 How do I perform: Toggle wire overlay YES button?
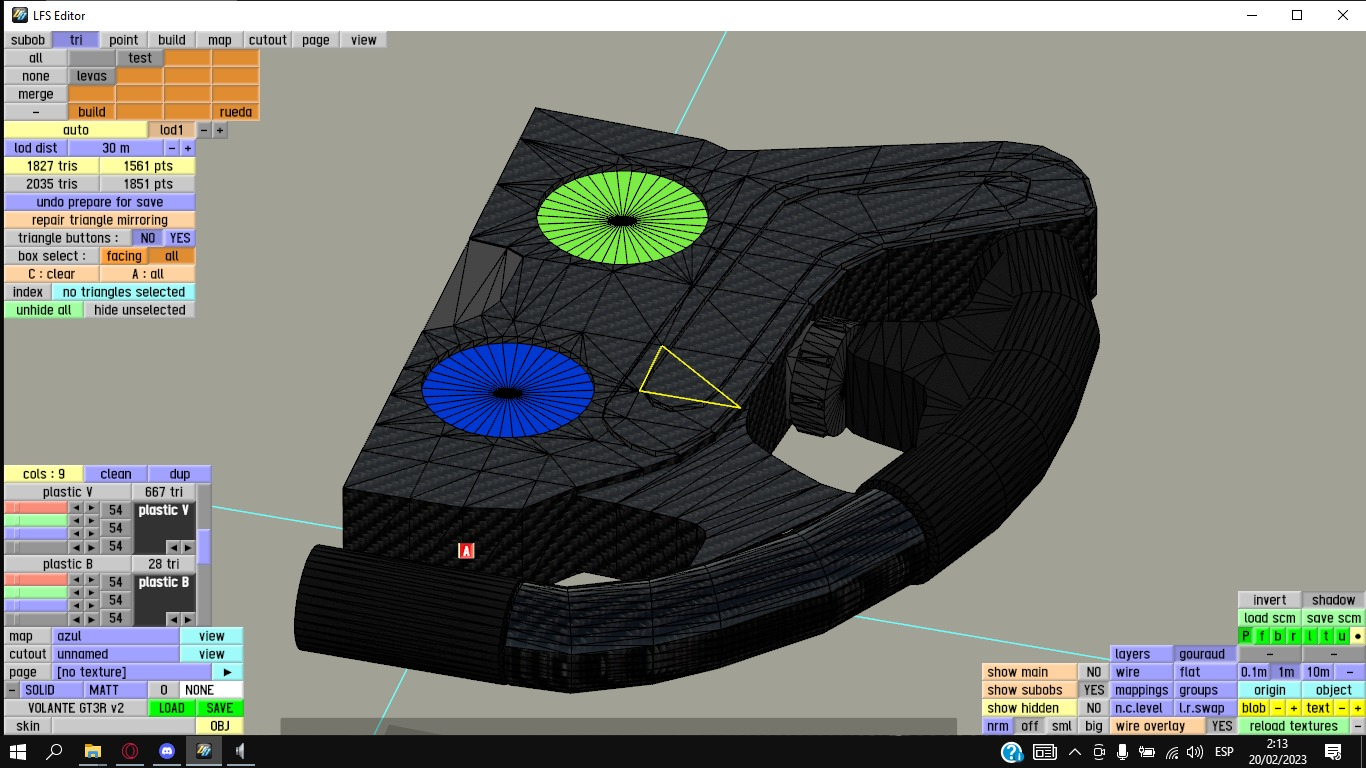(1222, 726)
